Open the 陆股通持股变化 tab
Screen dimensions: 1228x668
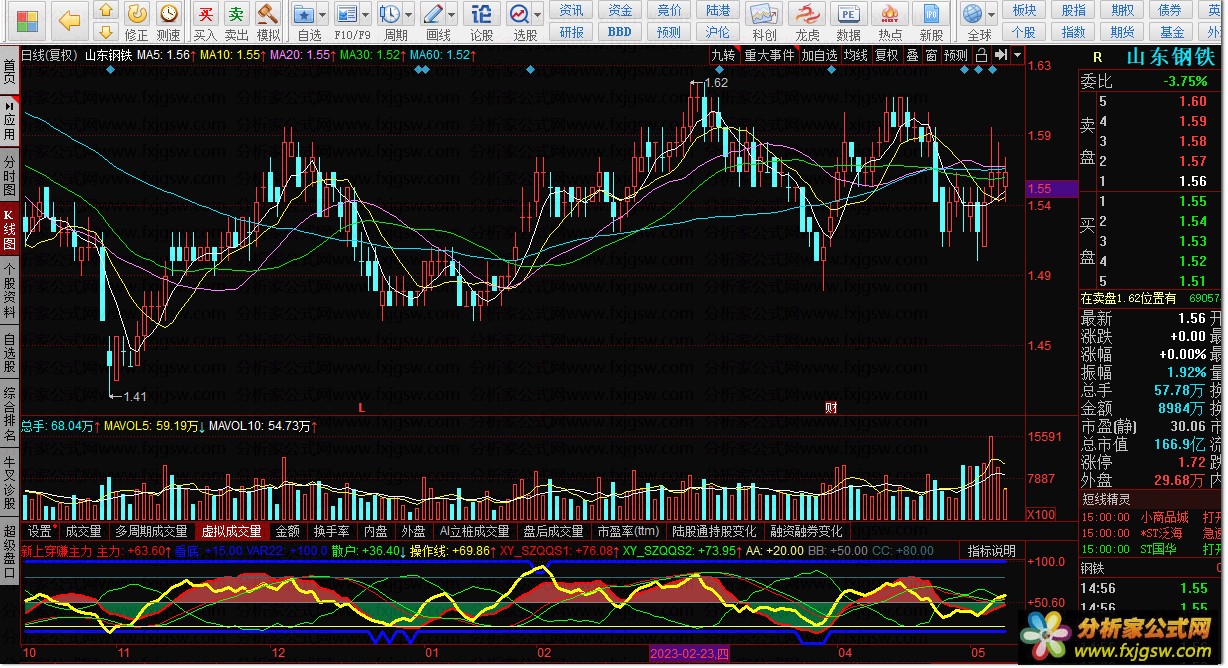[x=716, y=531]
